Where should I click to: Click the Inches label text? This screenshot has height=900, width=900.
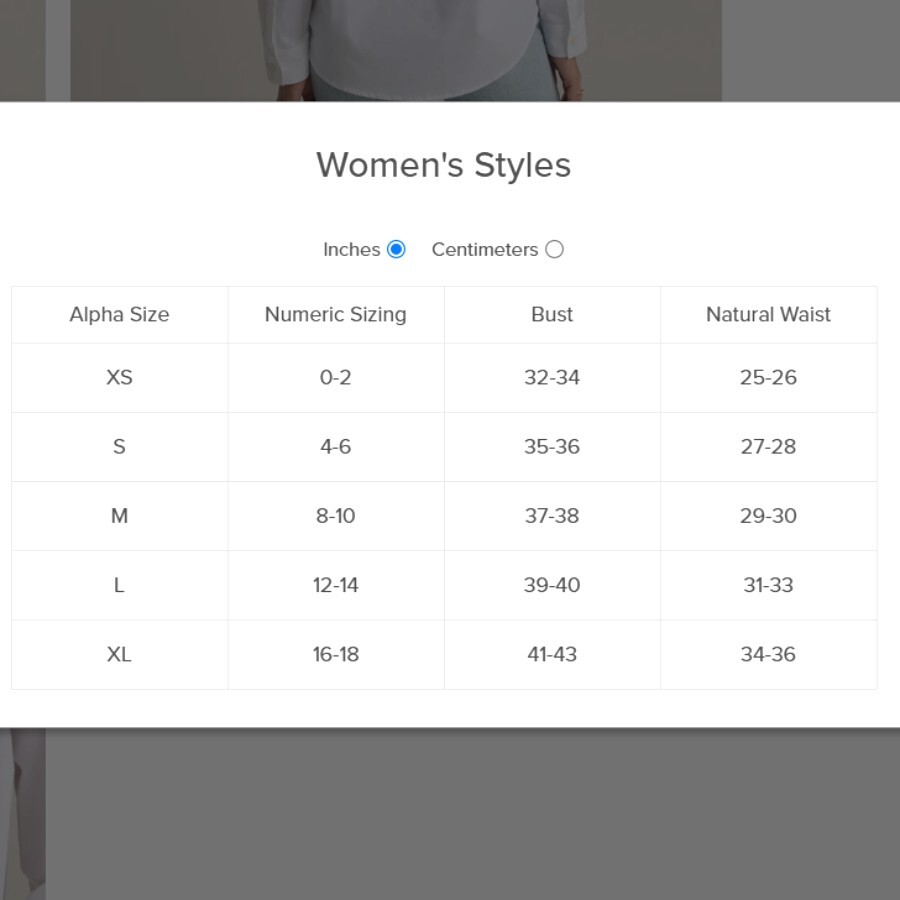click(x=351, y=250)
